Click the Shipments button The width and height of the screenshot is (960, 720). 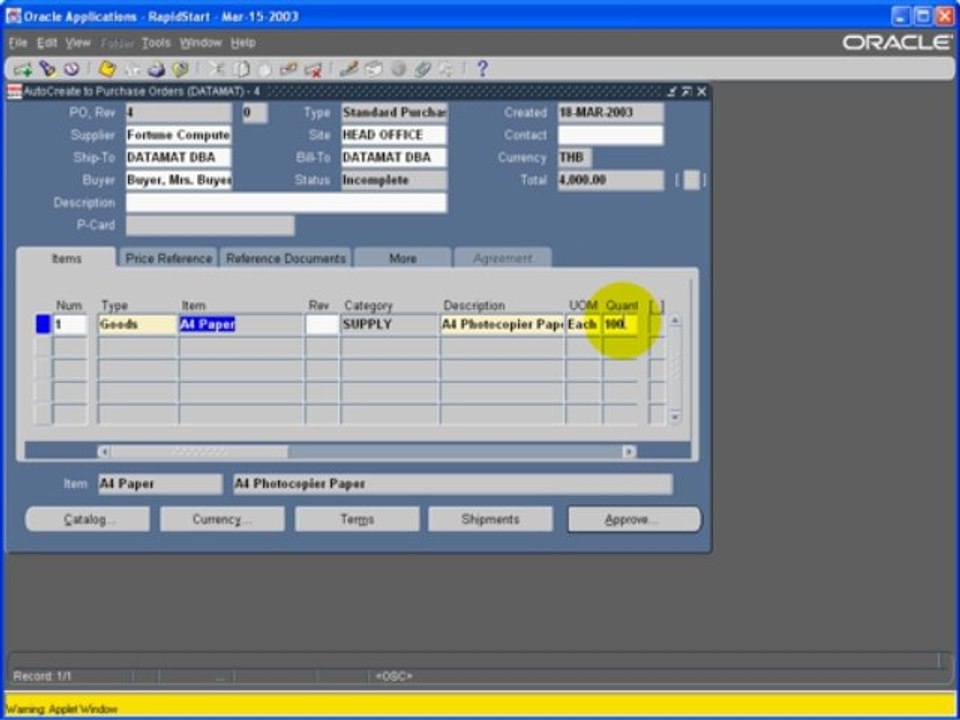[x=490, y=519]
